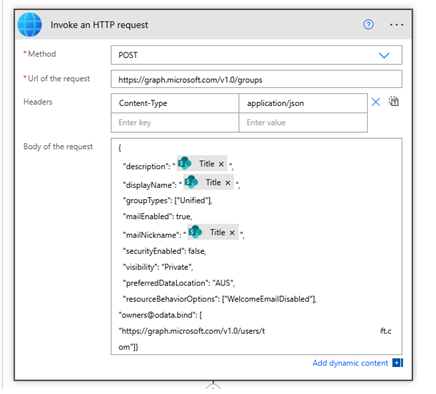Image resolution: width=436 pixels, height=394 pixels.
Task: Edit the Content-Type header key field
Action: (x=175, y=103)
